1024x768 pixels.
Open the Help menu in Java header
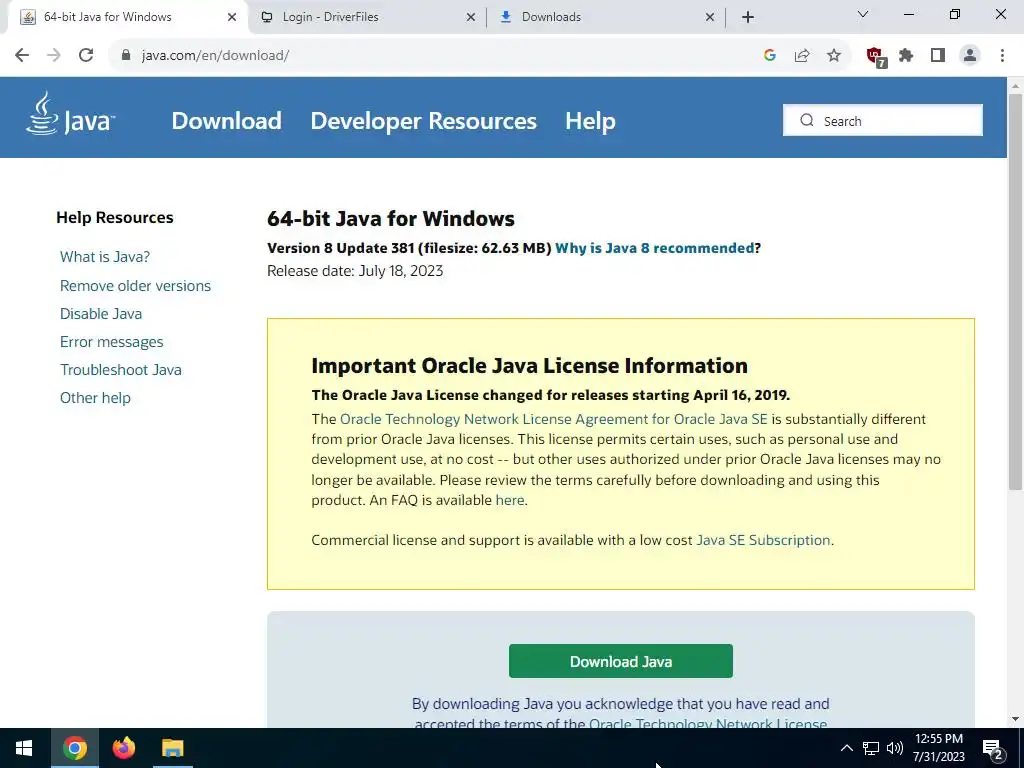click(x=590, y=121)
